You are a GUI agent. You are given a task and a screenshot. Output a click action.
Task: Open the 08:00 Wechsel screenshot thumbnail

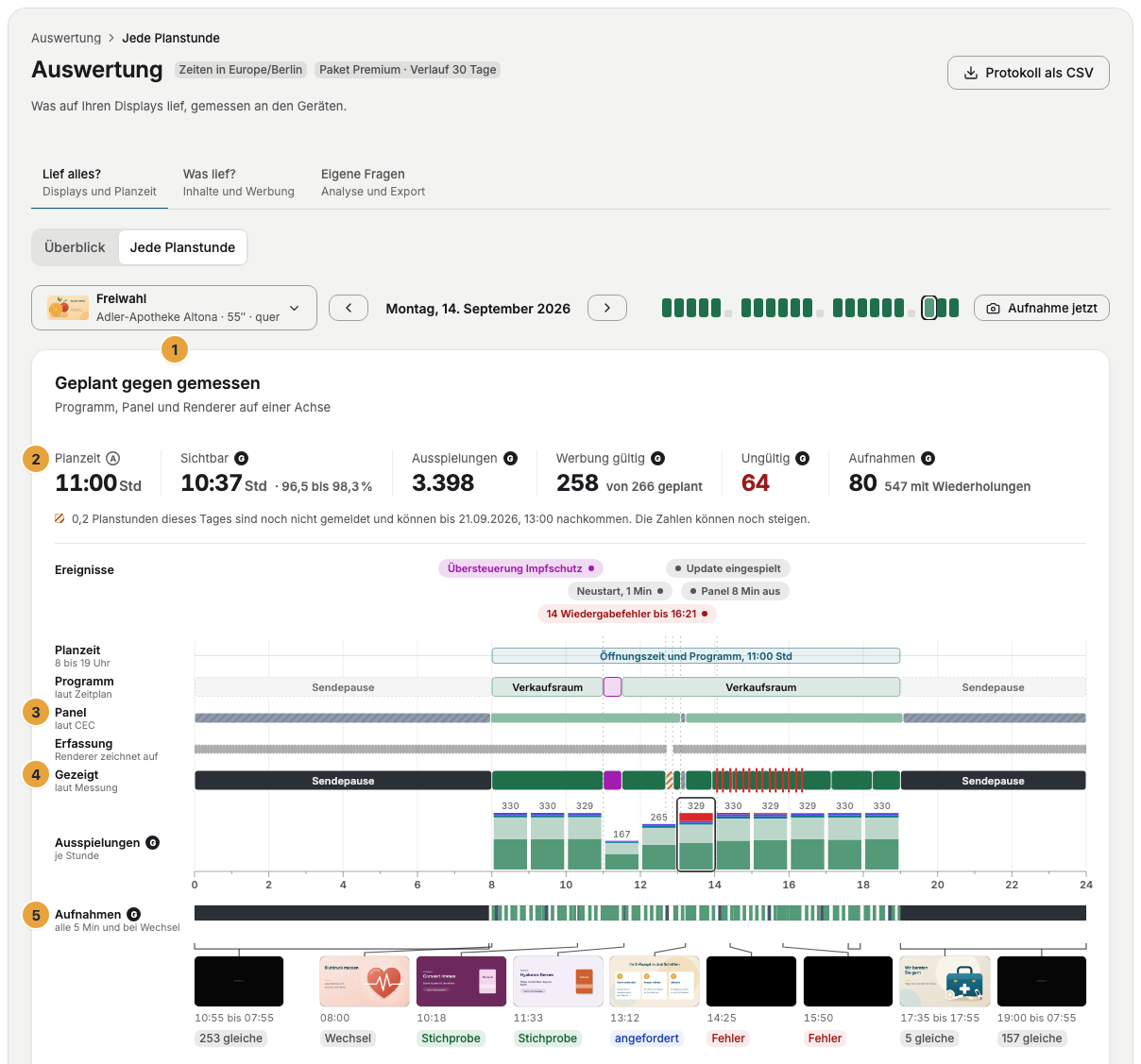(x=365, y=981)
